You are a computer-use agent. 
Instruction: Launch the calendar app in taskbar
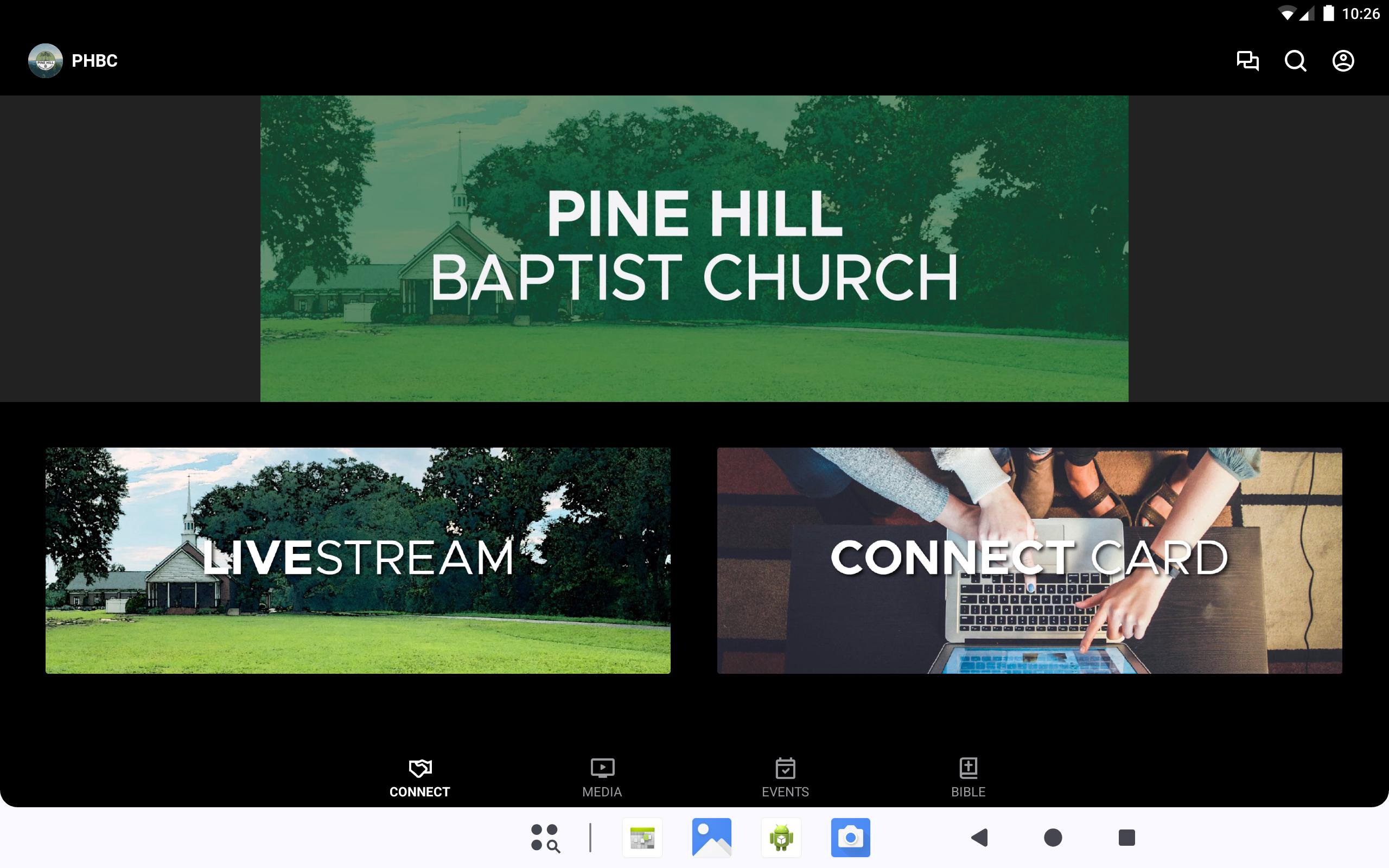[642, 838]
